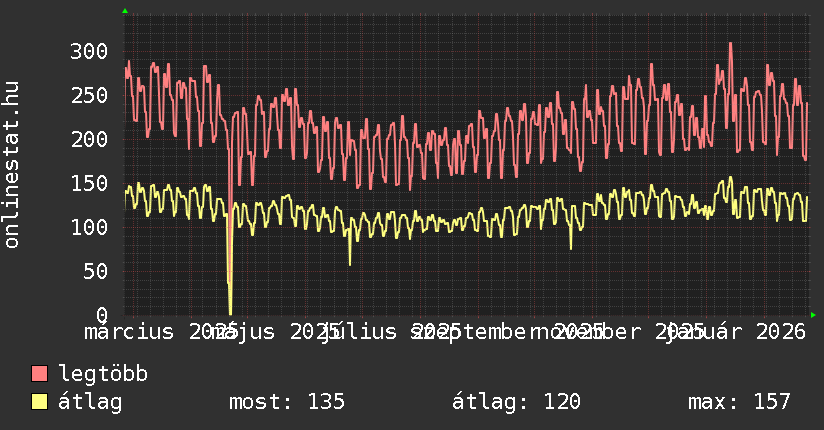This screenshot has height=430, width=824.
Task: Click the red legtöbb legend color swatch
Action: coord(40,374)
